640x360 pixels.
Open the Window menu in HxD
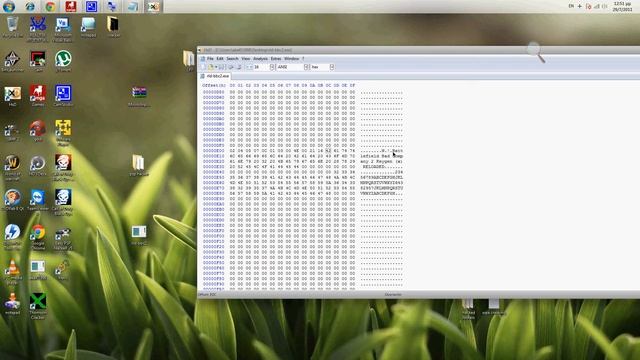291,59
